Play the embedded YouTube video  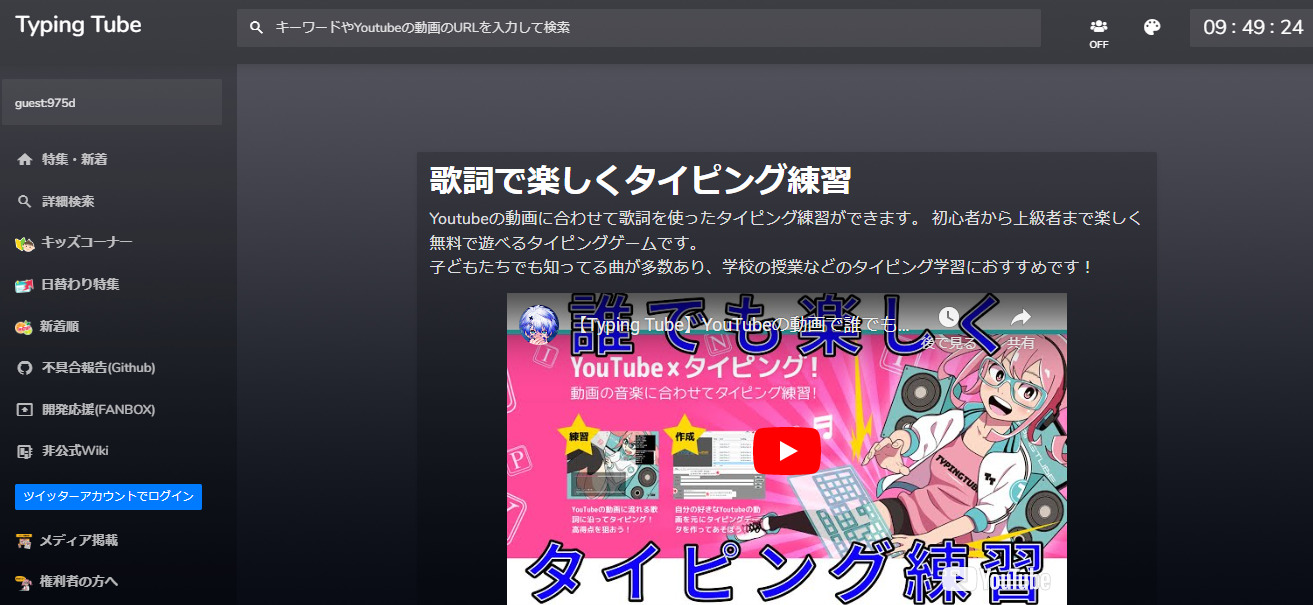point(787,451)
